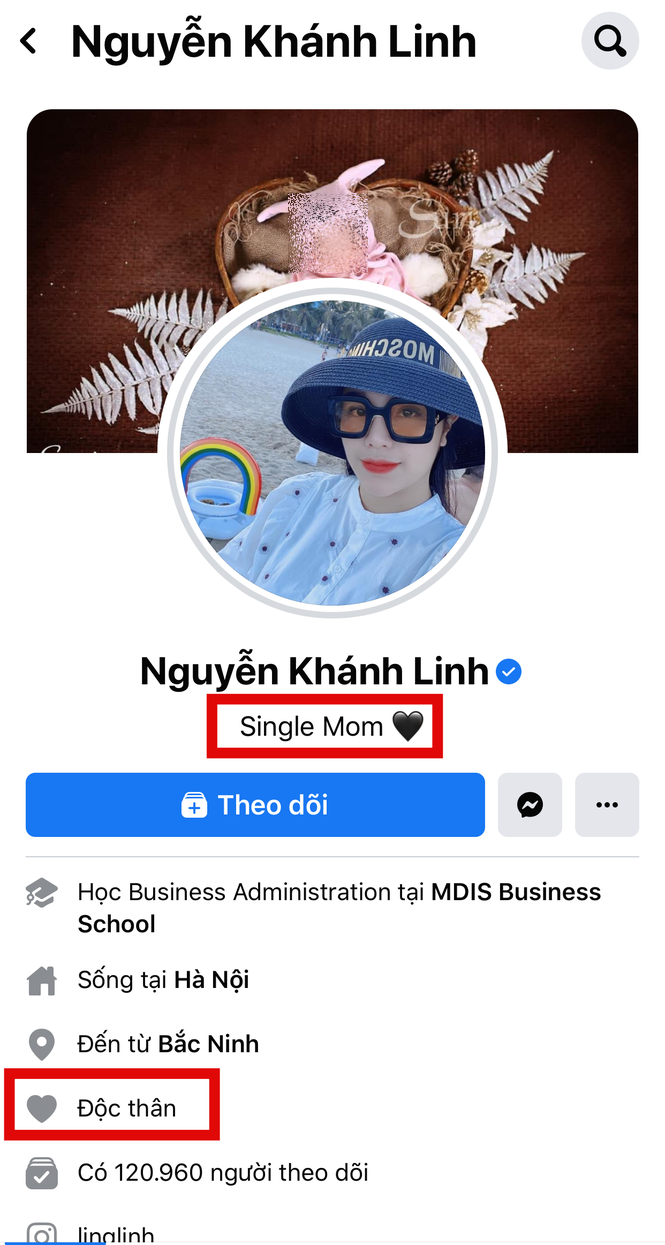
Task: Open the Messenger chat icon
Action: pos(530,805)
